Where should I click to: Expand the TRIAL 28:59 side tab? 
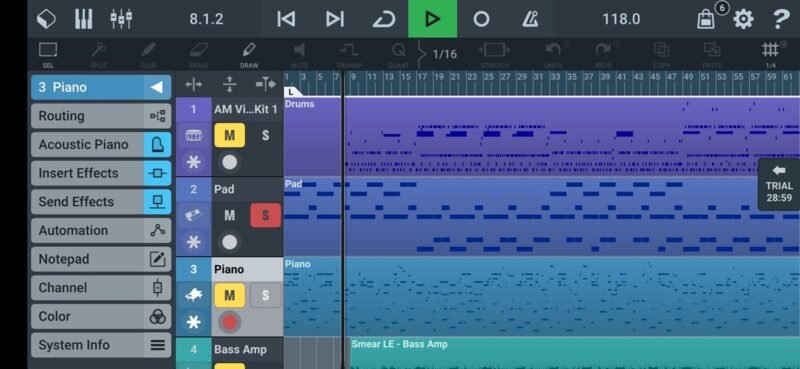(x=779, y=184)
